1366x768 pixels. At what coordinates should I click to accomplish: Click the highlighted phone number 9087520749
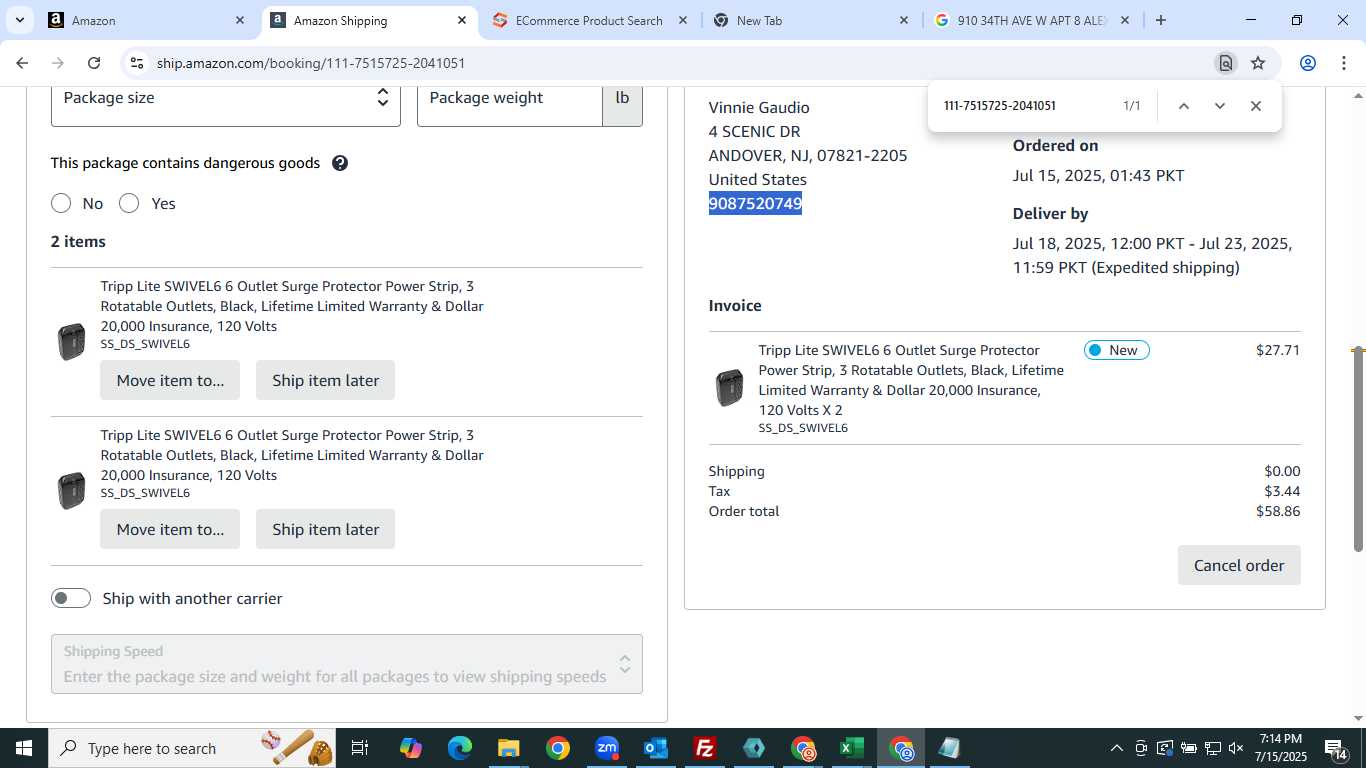coord(755,204)
